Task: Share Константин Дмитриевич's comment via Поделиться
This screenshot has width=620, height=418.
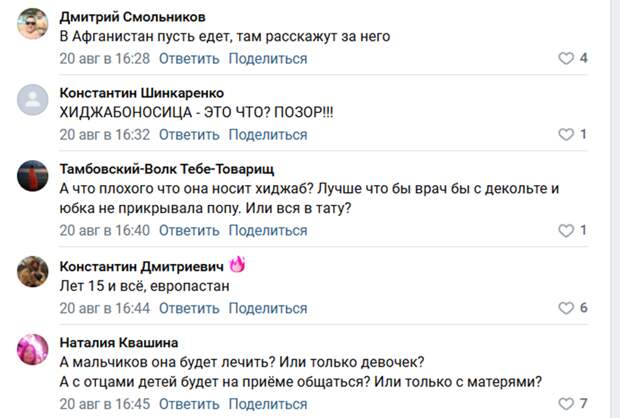Action: click(x=268, y=308)
